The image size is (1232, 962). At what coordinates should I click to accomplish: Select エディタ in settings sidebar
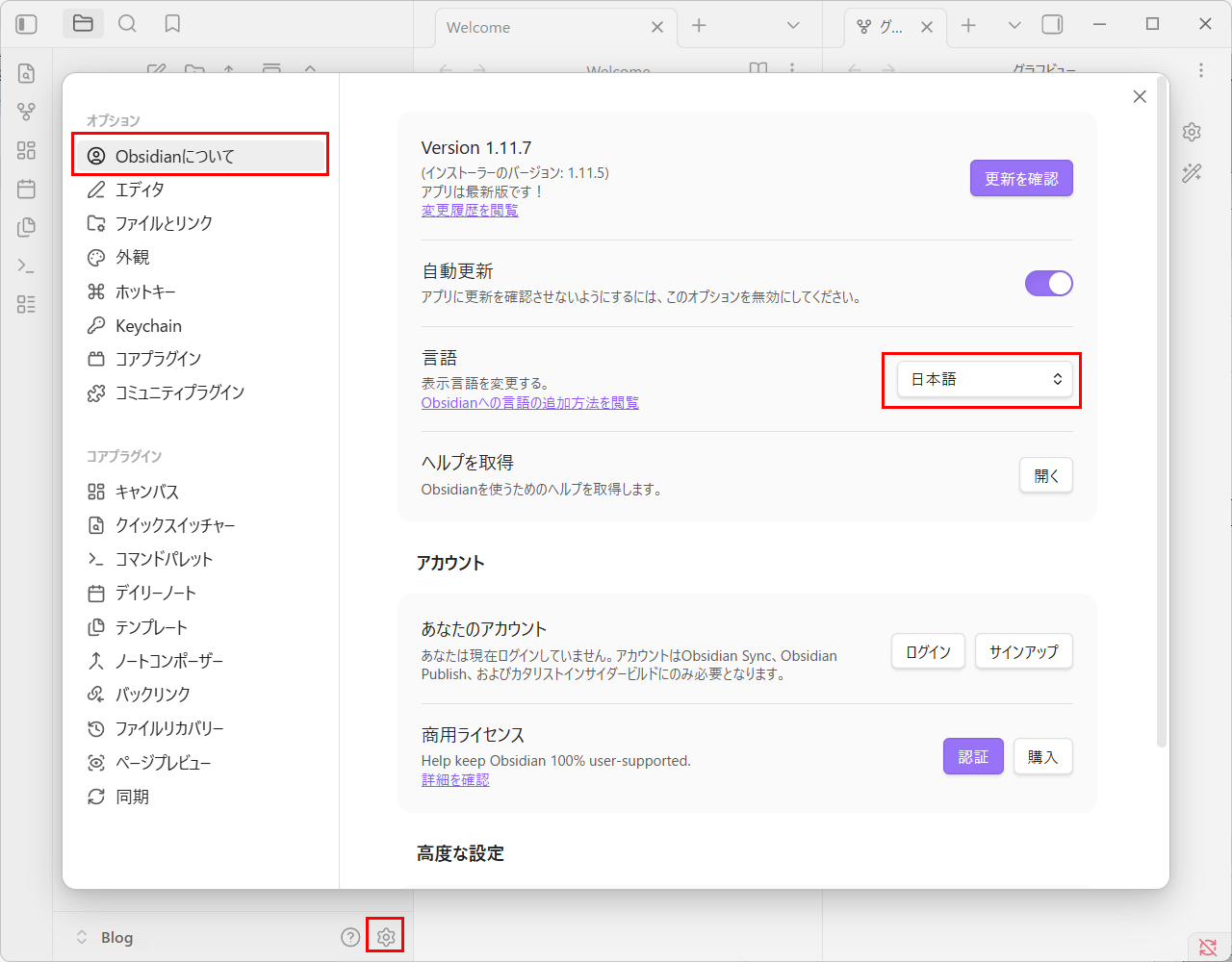(x=140, y=190)
